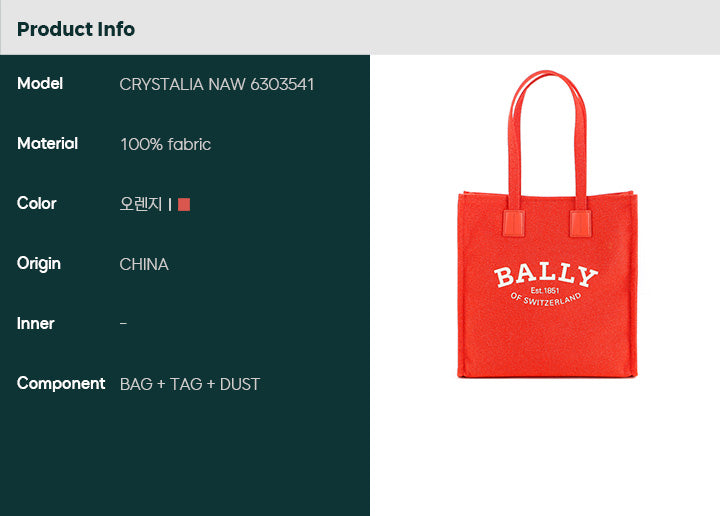Select the orange color swatch
The height and width of the screenshot is (516, 720).
(x=184, y=204)
